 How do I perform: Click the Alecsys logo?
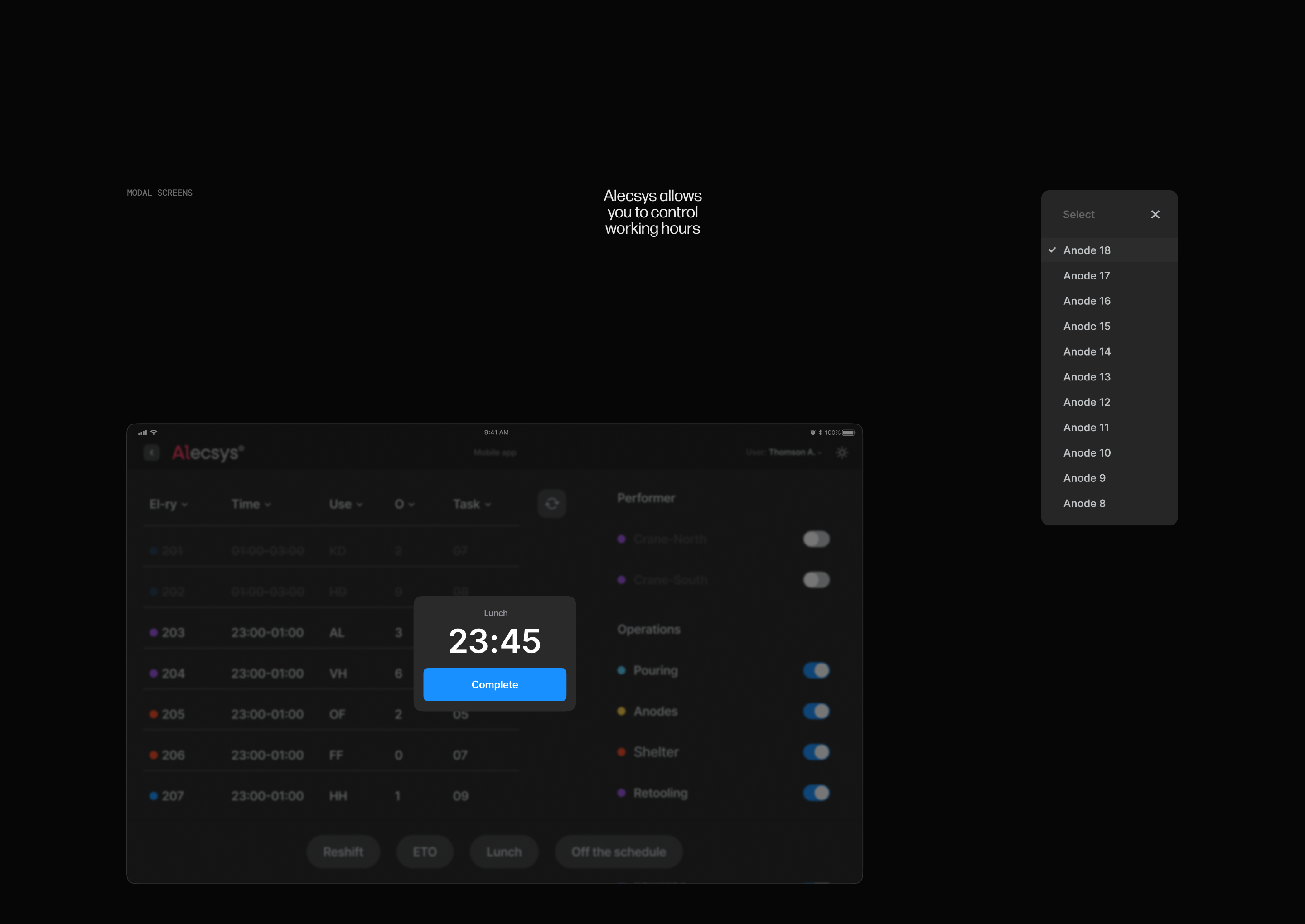[x=208, y=452]
